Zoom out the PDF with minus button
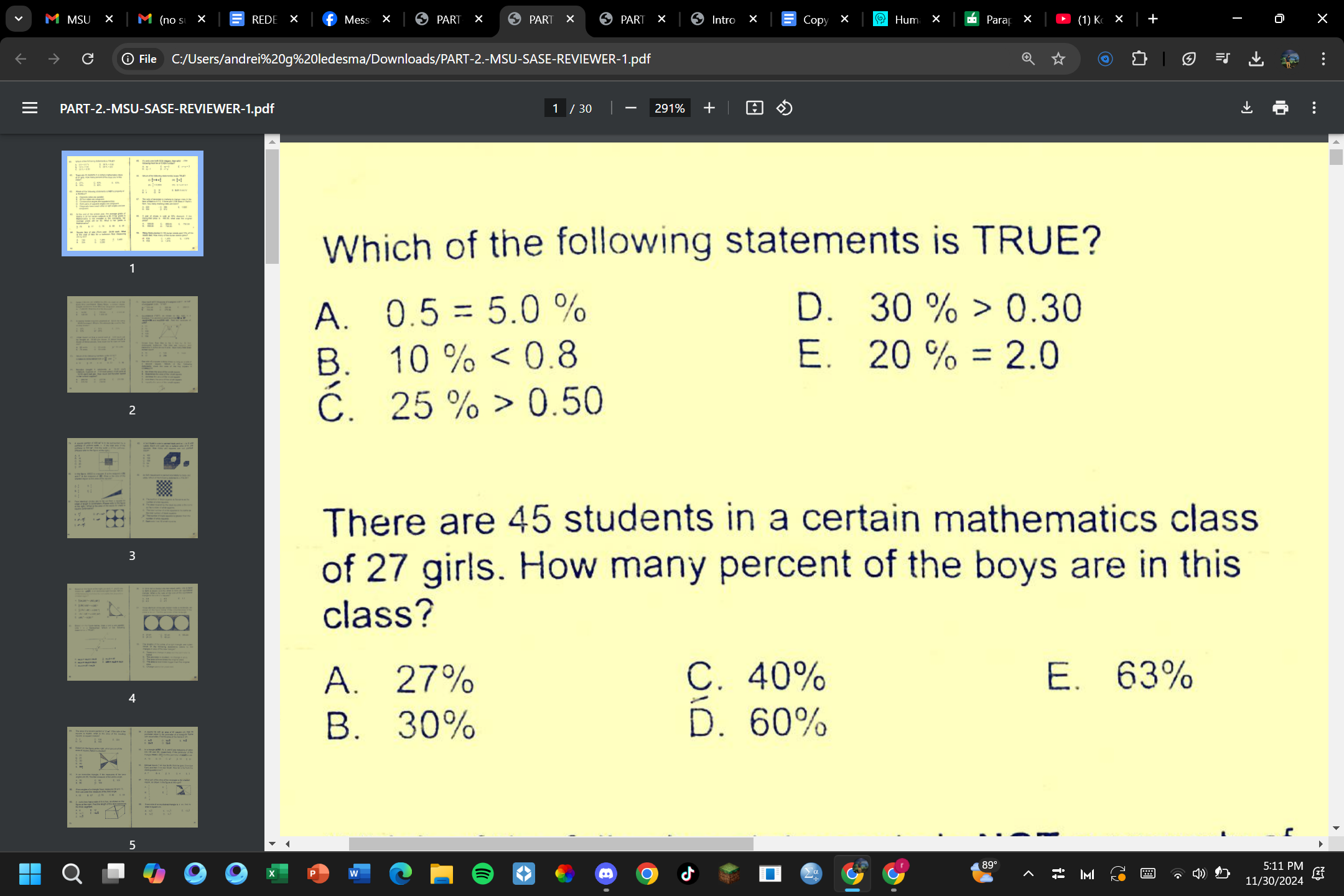 [x=630, y=108]
